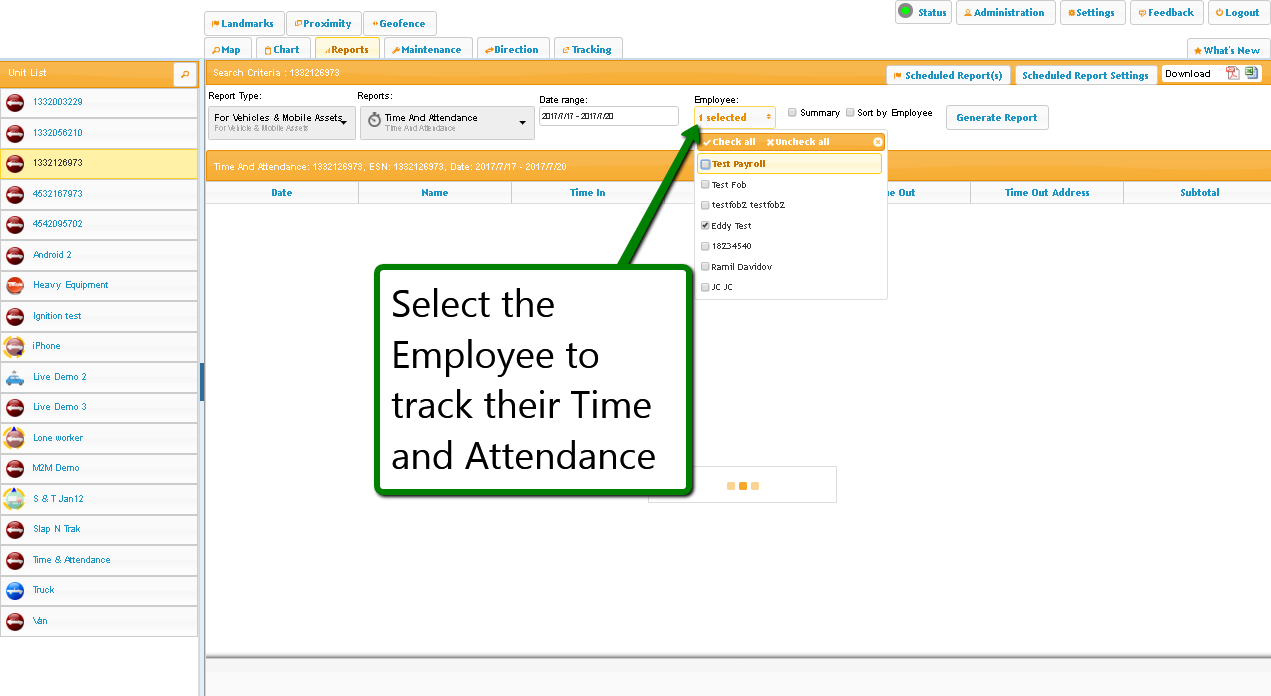Download the report as PDF
Viewport: 1271px width, 696px height.
(1233, 73)
